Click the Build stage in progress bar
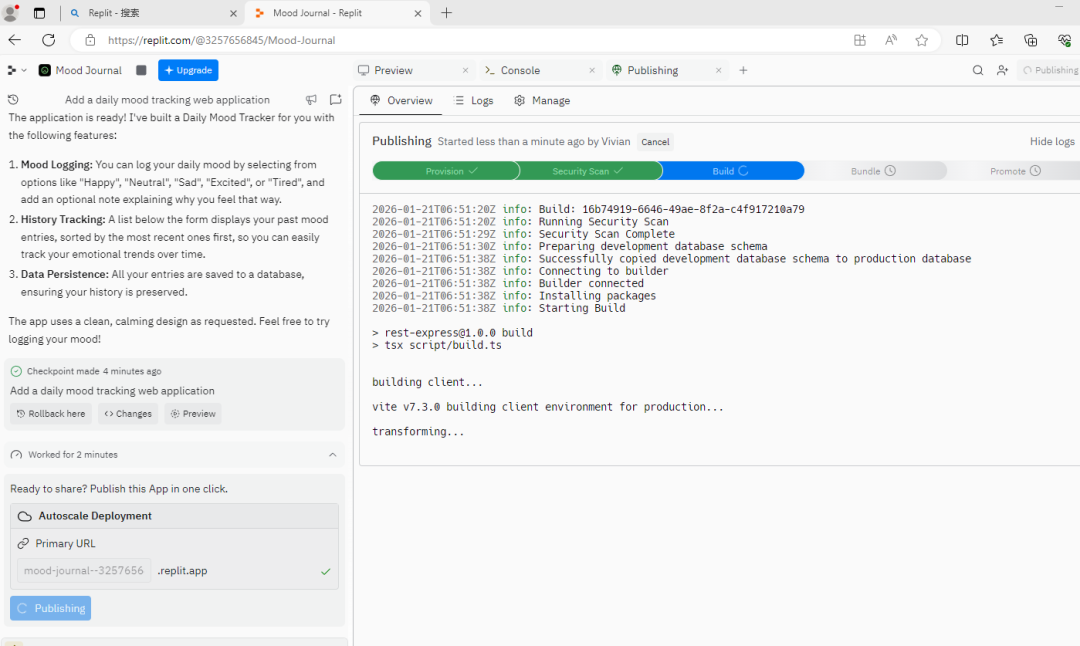This screenshot has width=1080, height=646. pos(731,171)
